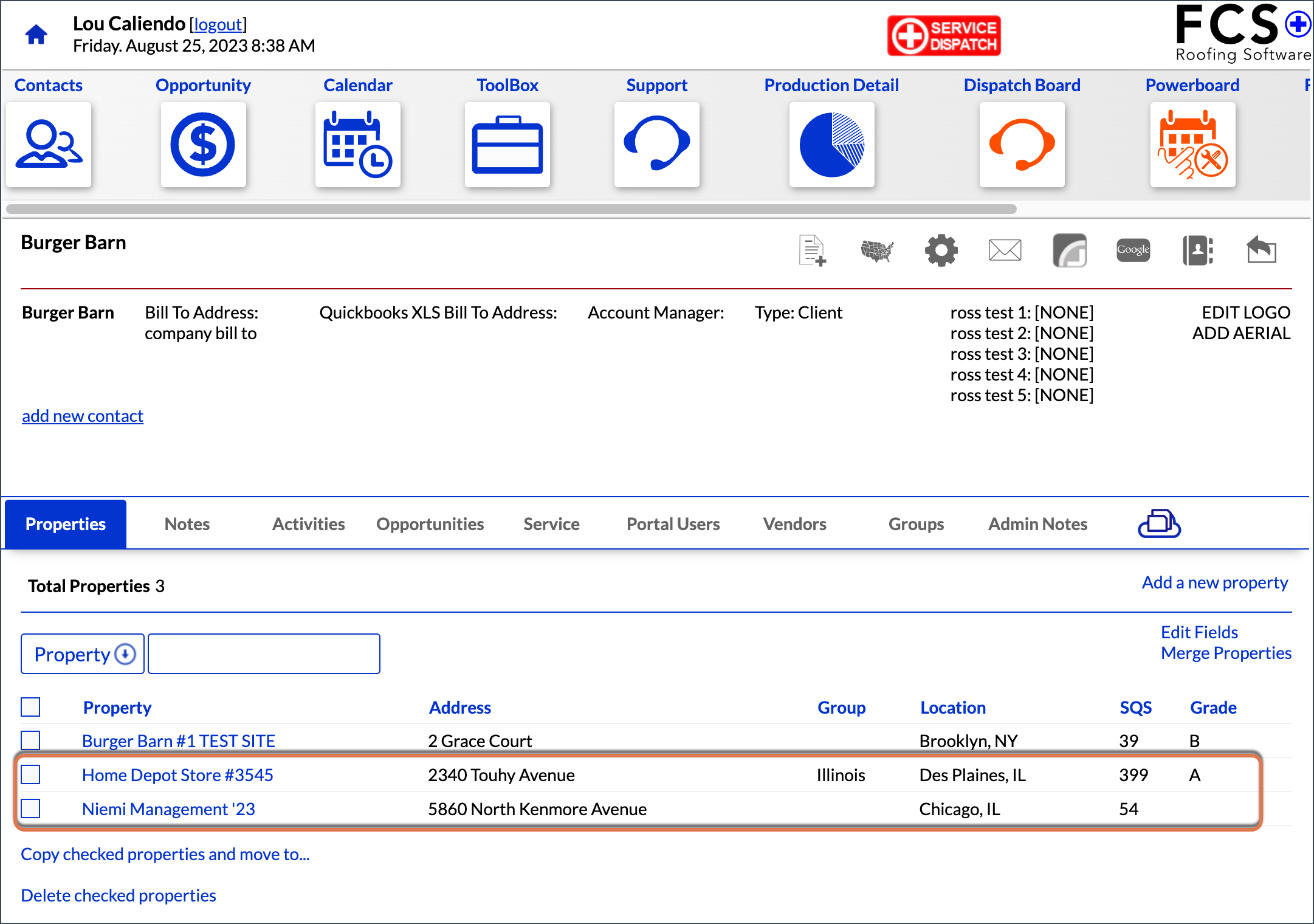The height and width of the screenshot is (924, 1314).
Task: Click the Dispatch Board menu label
Action: (1022, 85)
